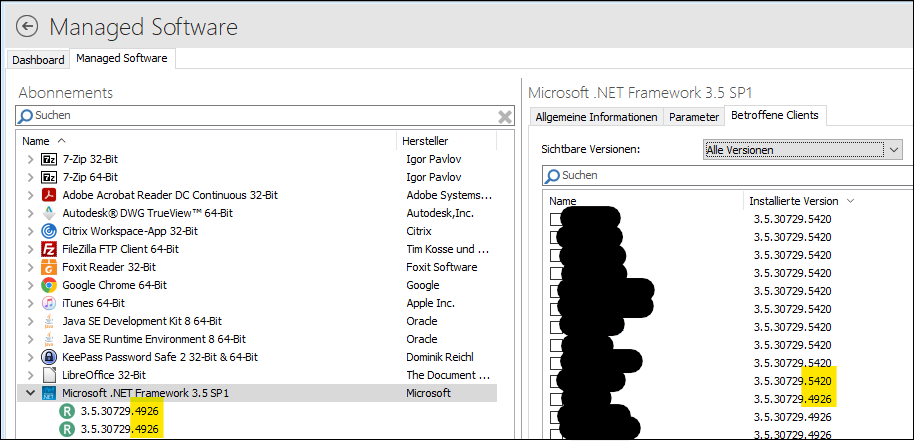The image size is (914, 441).
Task: Click the 'Abonnements' section heading
Action: tap(66, 93)
